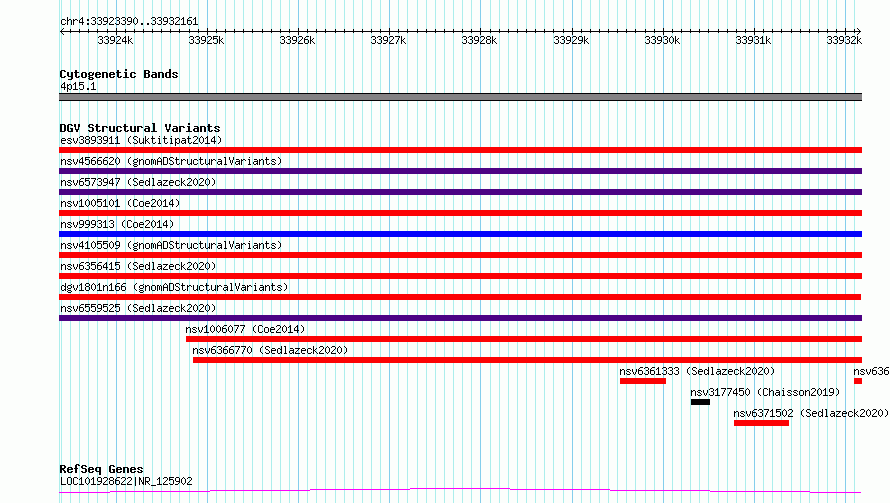Select the red esv3893911 variant bar
This screenshot has width=890, height=503.
[460, 150]
